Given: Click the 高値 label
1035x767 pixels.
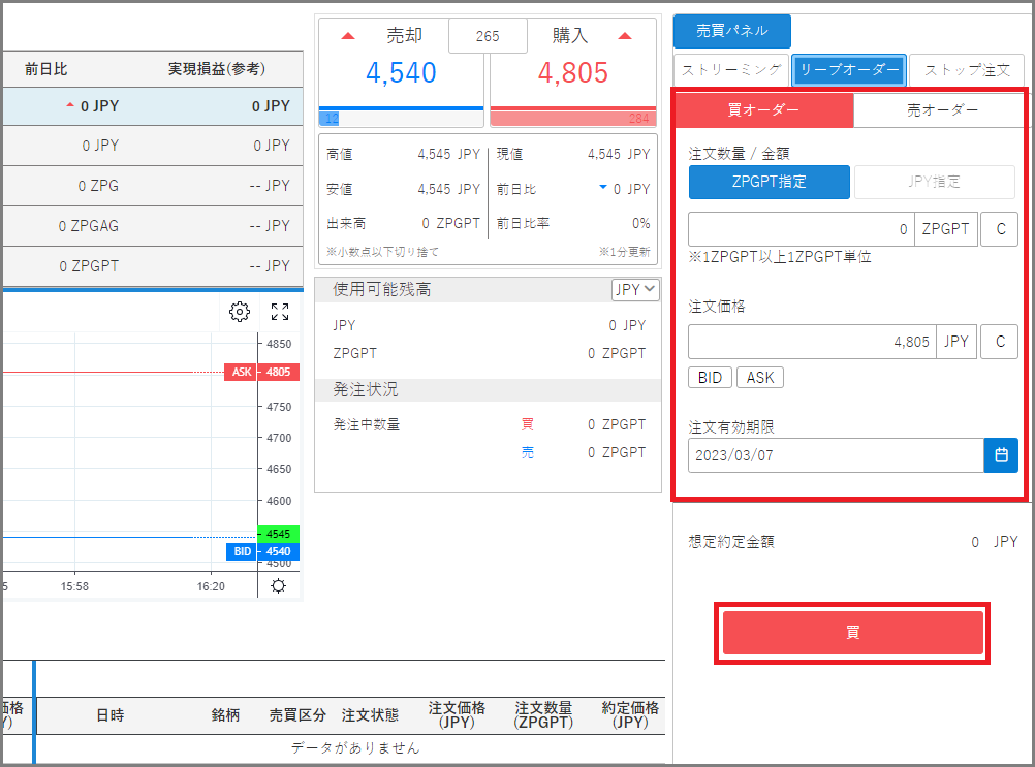Looking at the screenshot, I should pyautogui.click(x=339, y=154).
